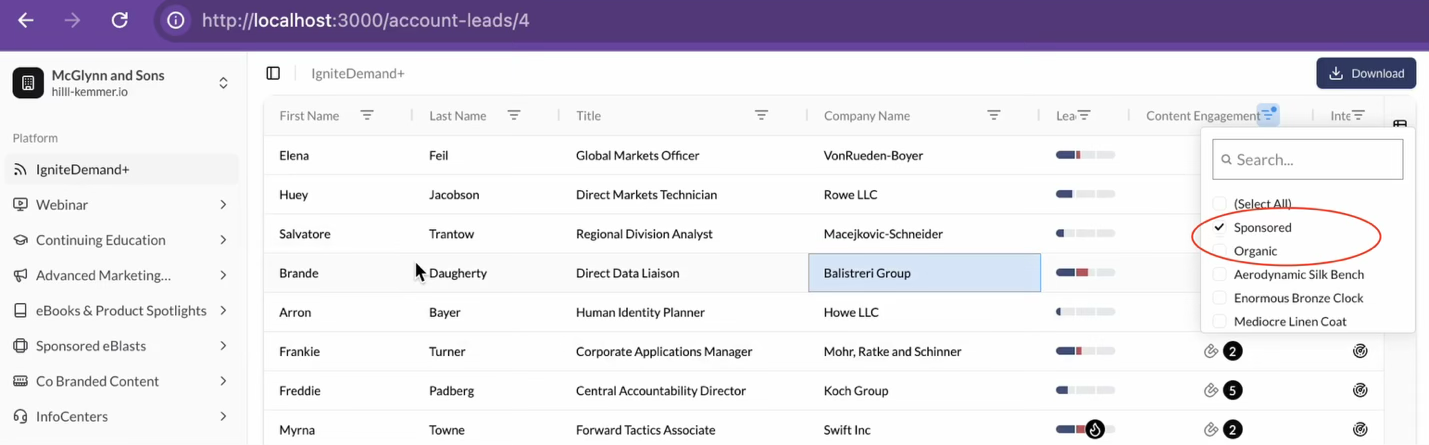Click the browser back arrow

tap(26, 20)
